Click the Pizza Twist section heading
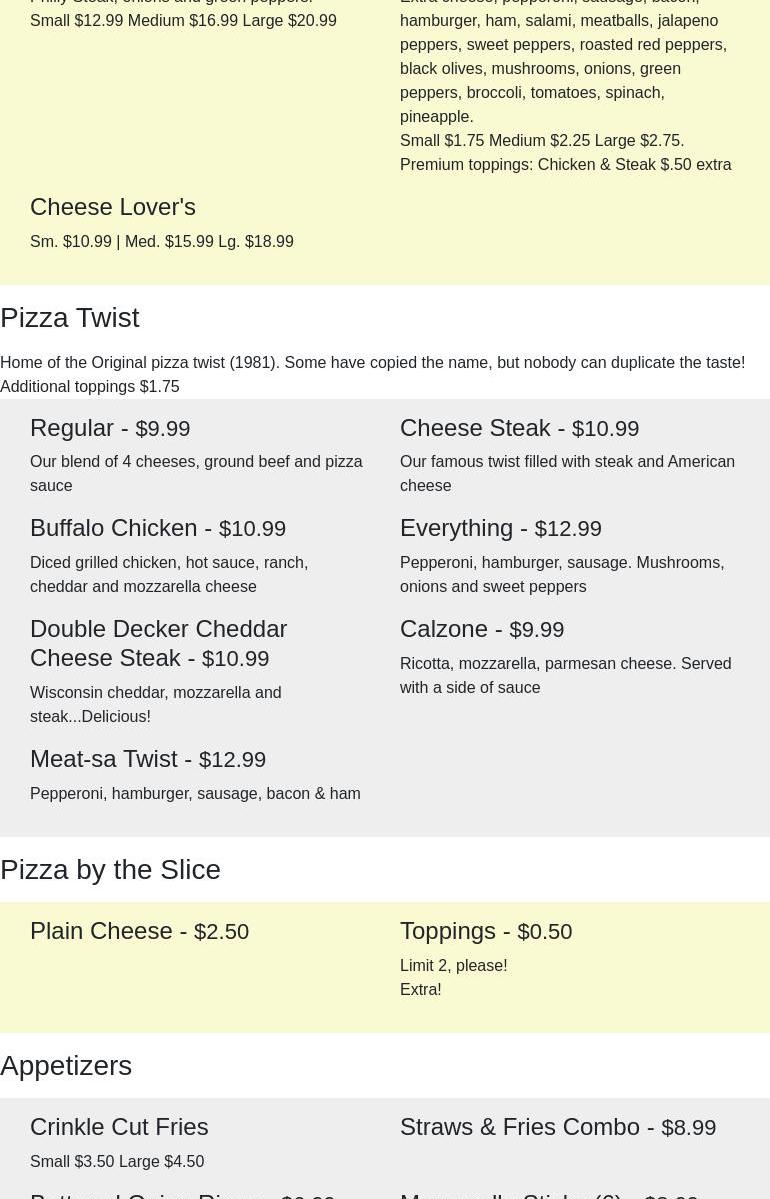The width and height of the screenshot is (770, 1199). click(x=70, y=317)
